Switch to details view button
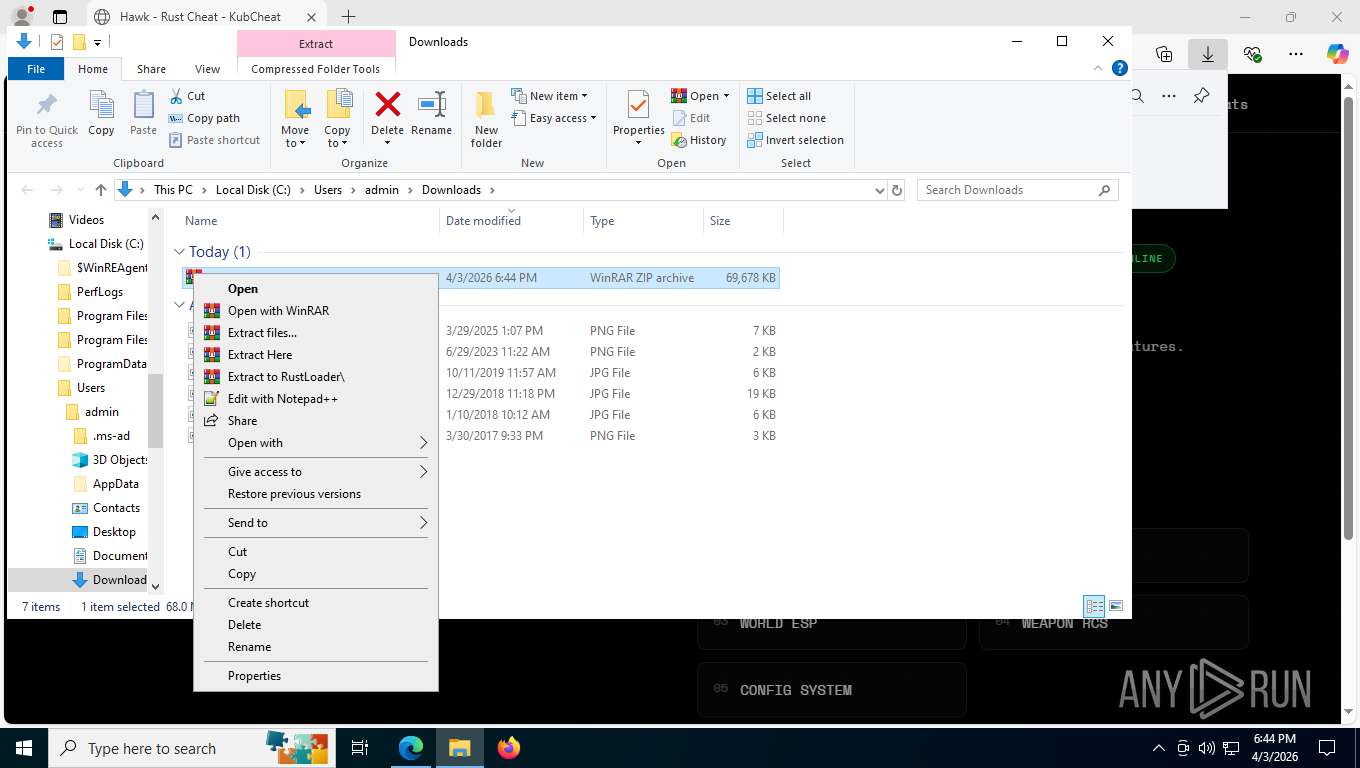 click(x=1095, y=606)
